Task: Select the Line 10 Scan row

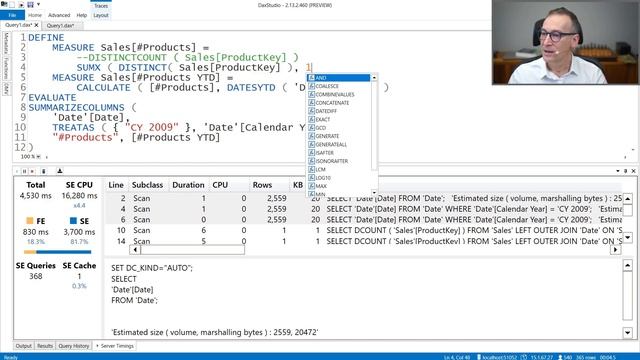Action: pyautogui.click(x=363, y=230)
